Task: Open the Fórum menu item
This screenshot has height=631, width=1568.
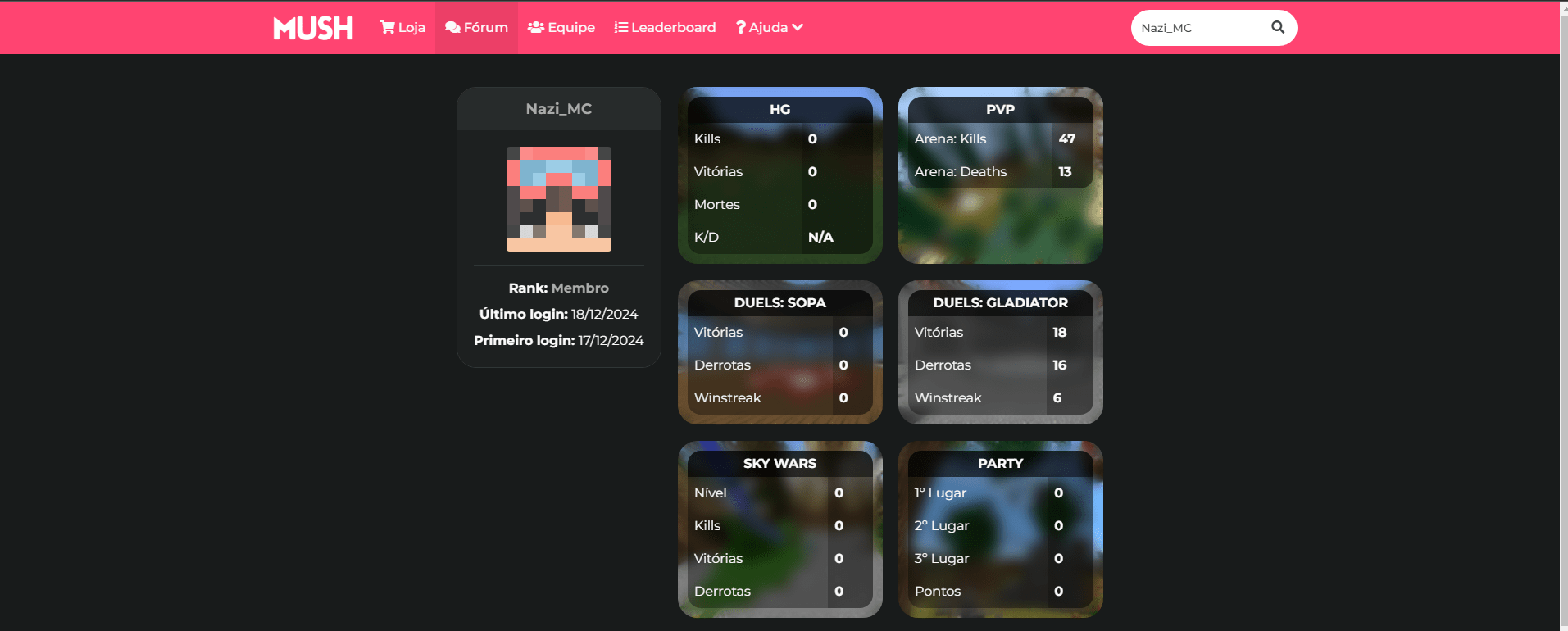Action: [x=476, y=27]
